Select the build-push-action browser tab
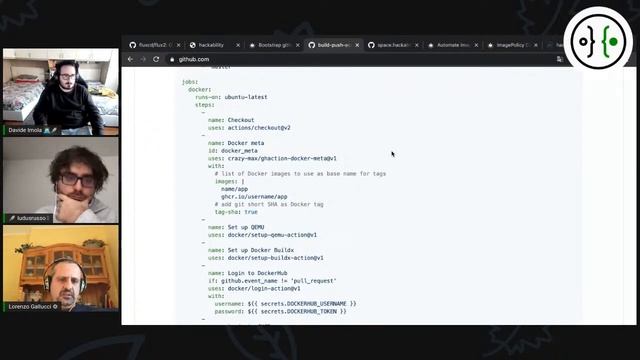 click(334, 45)
